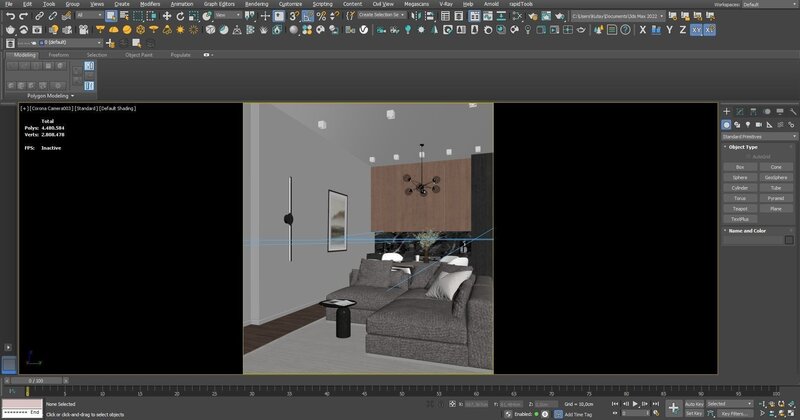Toggle Auto Key animation mode
The height and width of the screenshot is (420, 800).
(693, 403)
